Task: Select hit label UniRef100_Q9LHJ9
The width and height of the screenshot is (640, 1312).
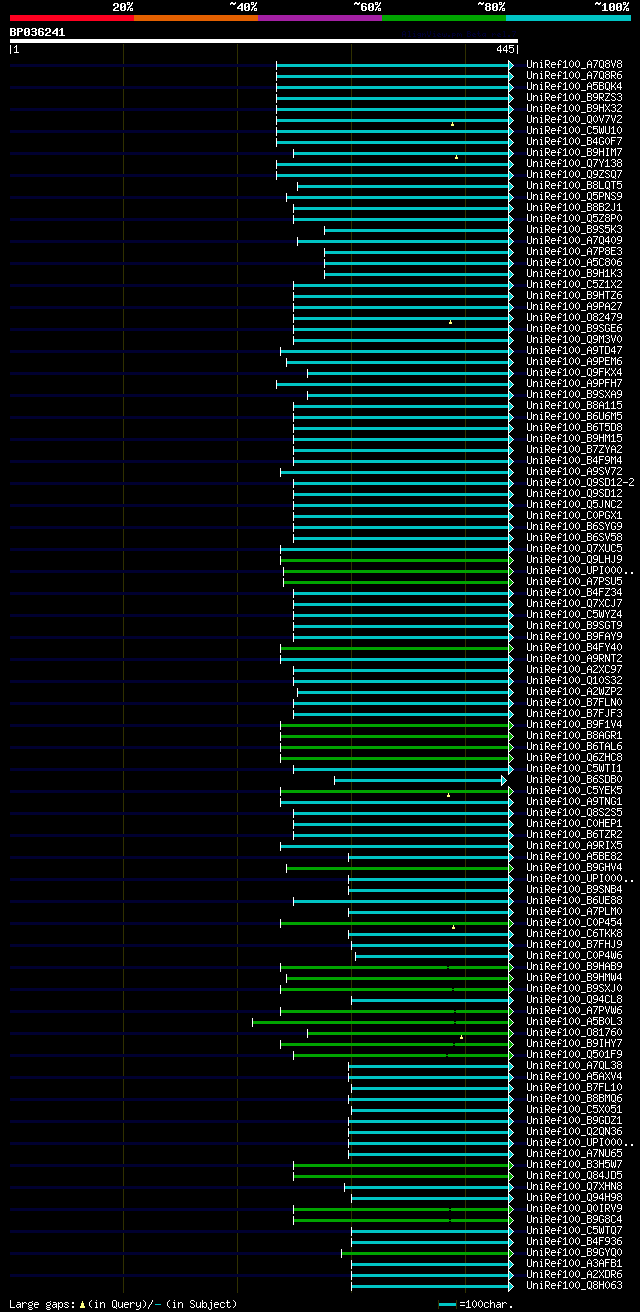Action: [x=574, y=560]
